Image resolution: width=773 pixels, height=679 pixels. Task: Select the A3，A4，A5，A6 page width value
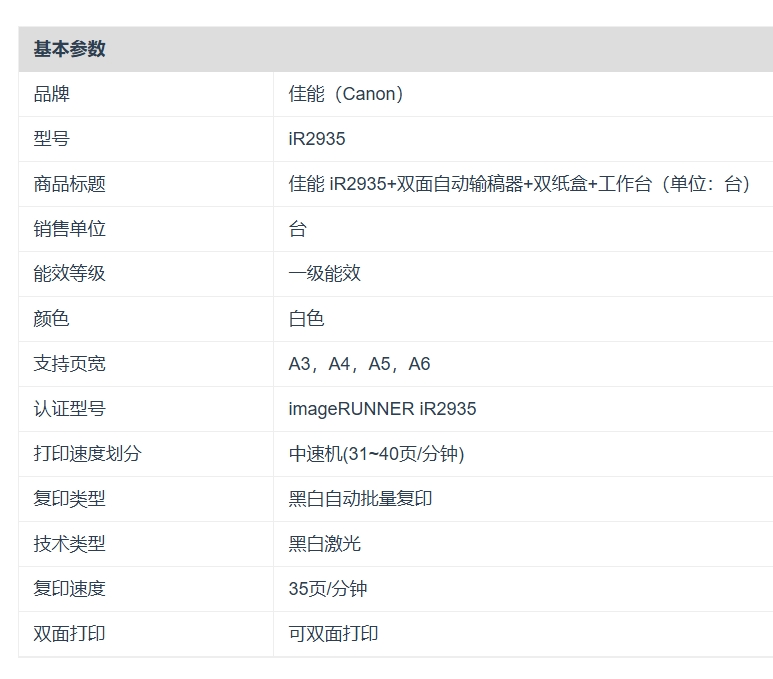[x=359, y=364]
